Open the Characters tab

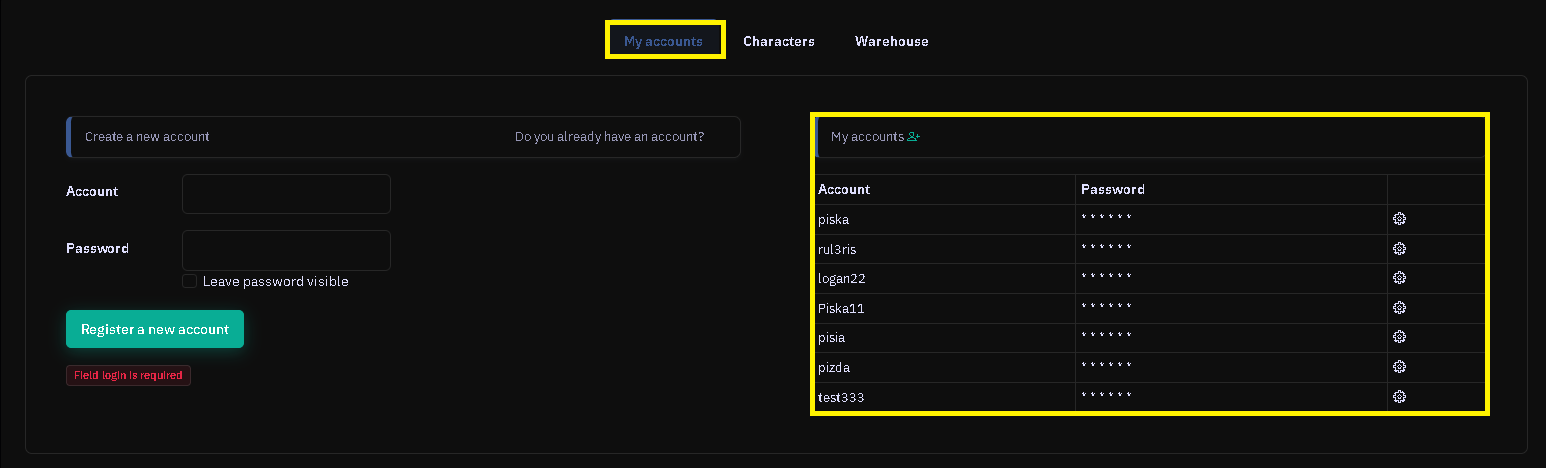pos(778,41)
